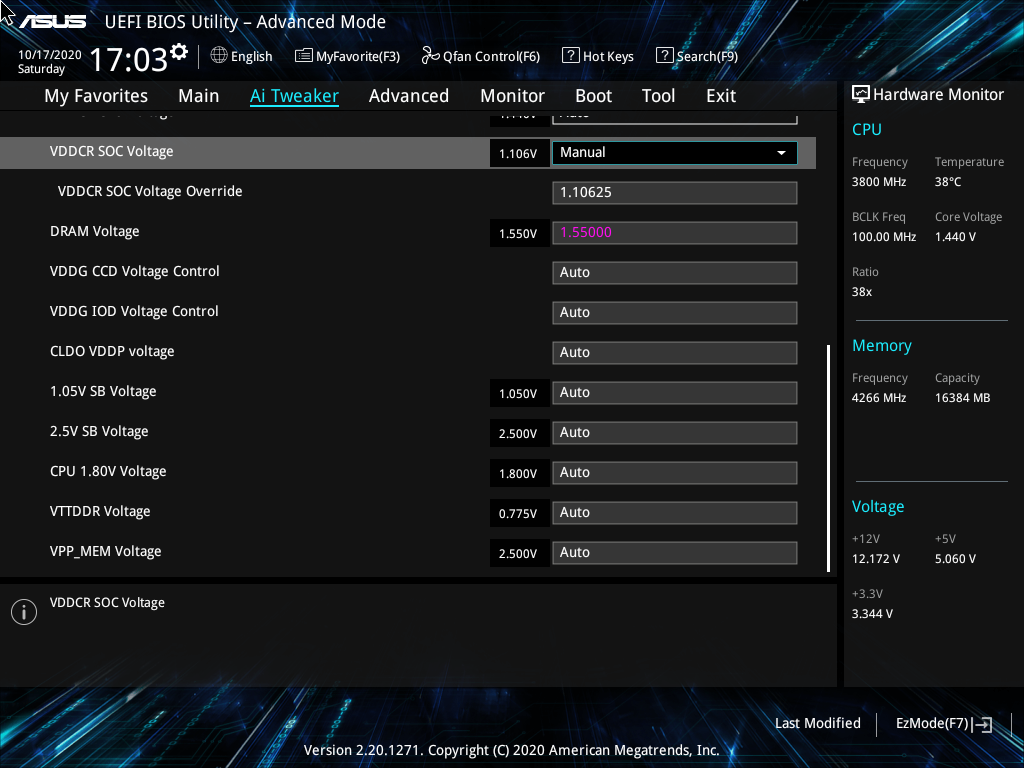Click the globe language icon
Viewport: 1024px width, 768px height.
219,56
